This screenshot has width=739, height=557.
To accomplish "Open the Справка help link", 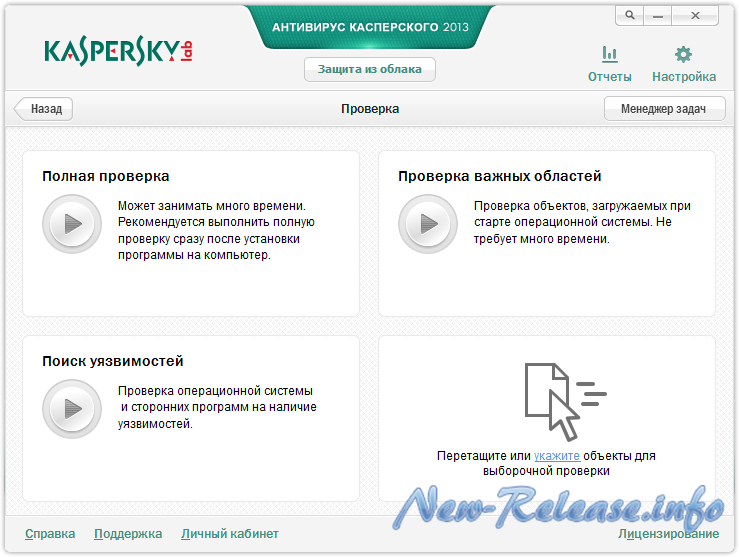I will 50,533.
